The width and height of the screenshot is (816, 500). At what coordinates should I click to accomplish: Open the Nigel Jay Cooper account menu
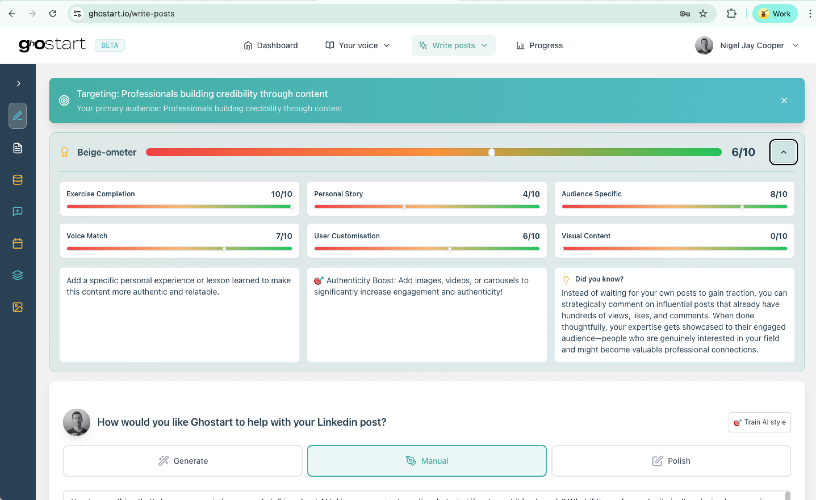pyautogui.click(x=747, y=45)
